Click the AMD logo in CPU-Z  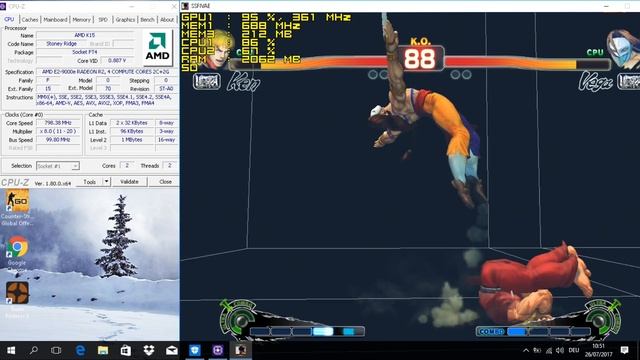(x=158, y=47)
